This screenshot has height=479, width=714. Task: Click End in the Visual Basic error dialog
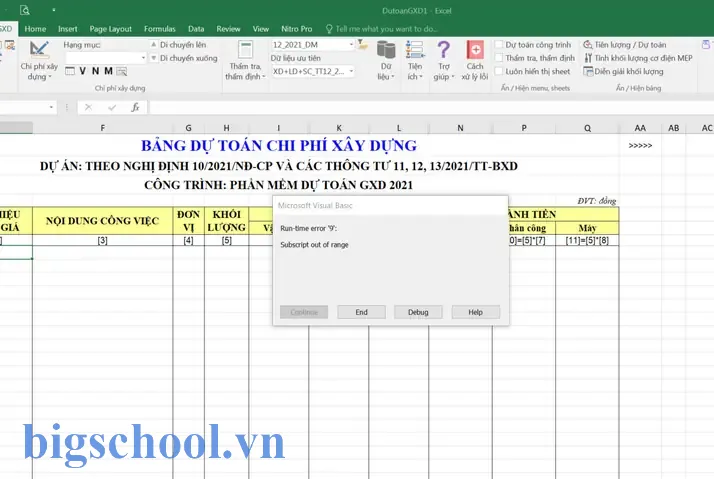click(x=362, y=312)
